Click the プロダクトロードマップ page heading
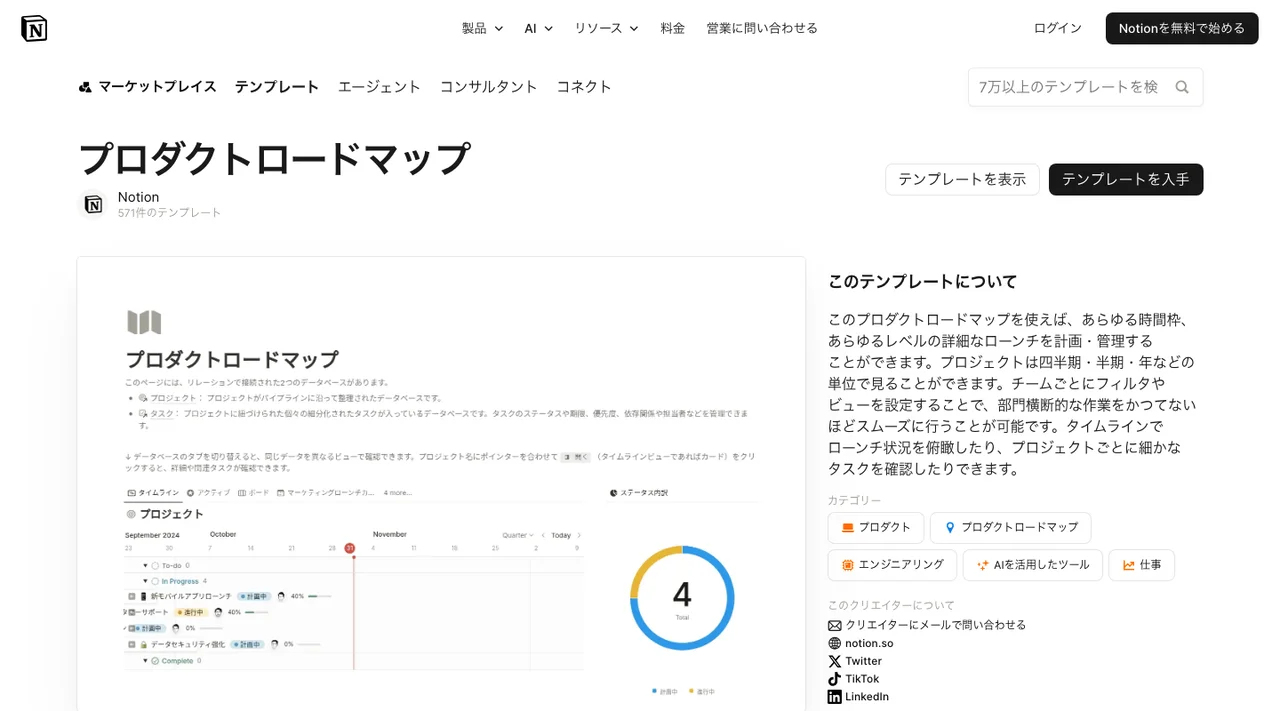1280x711 pixels. (x=274, y=159)
